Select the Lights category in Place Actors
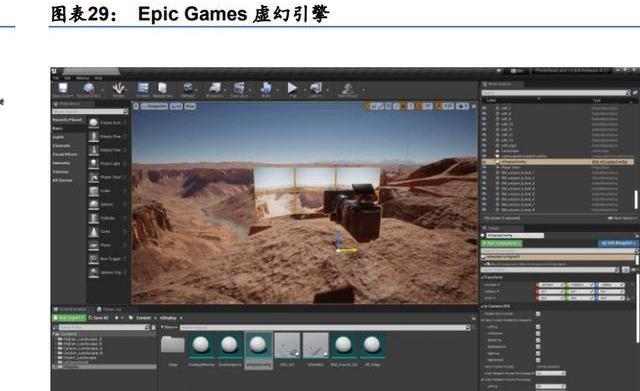The image size is (640, 391). point(58,137)
